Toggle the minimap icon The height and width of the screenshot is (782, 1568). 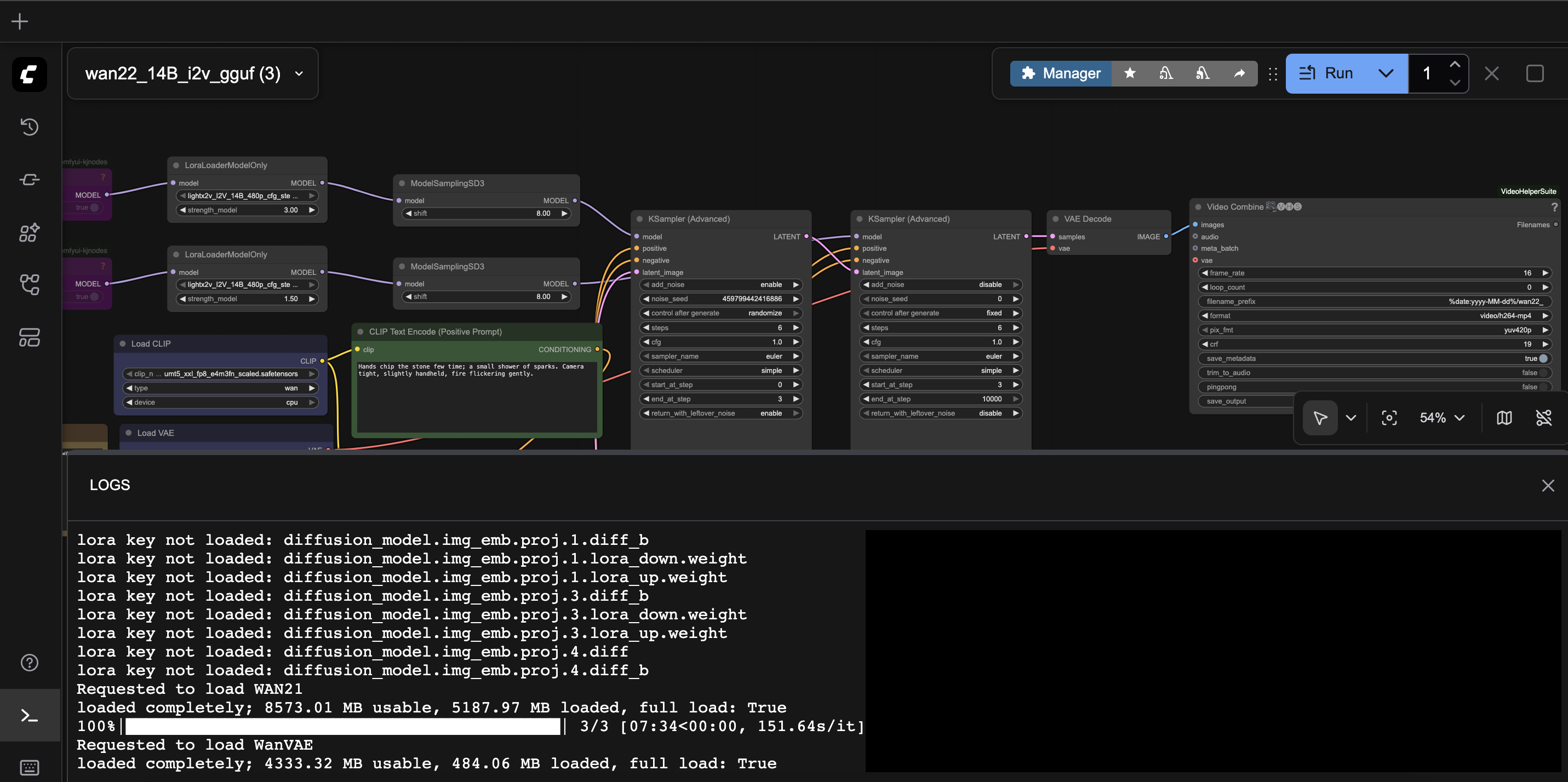[1503, 417]
